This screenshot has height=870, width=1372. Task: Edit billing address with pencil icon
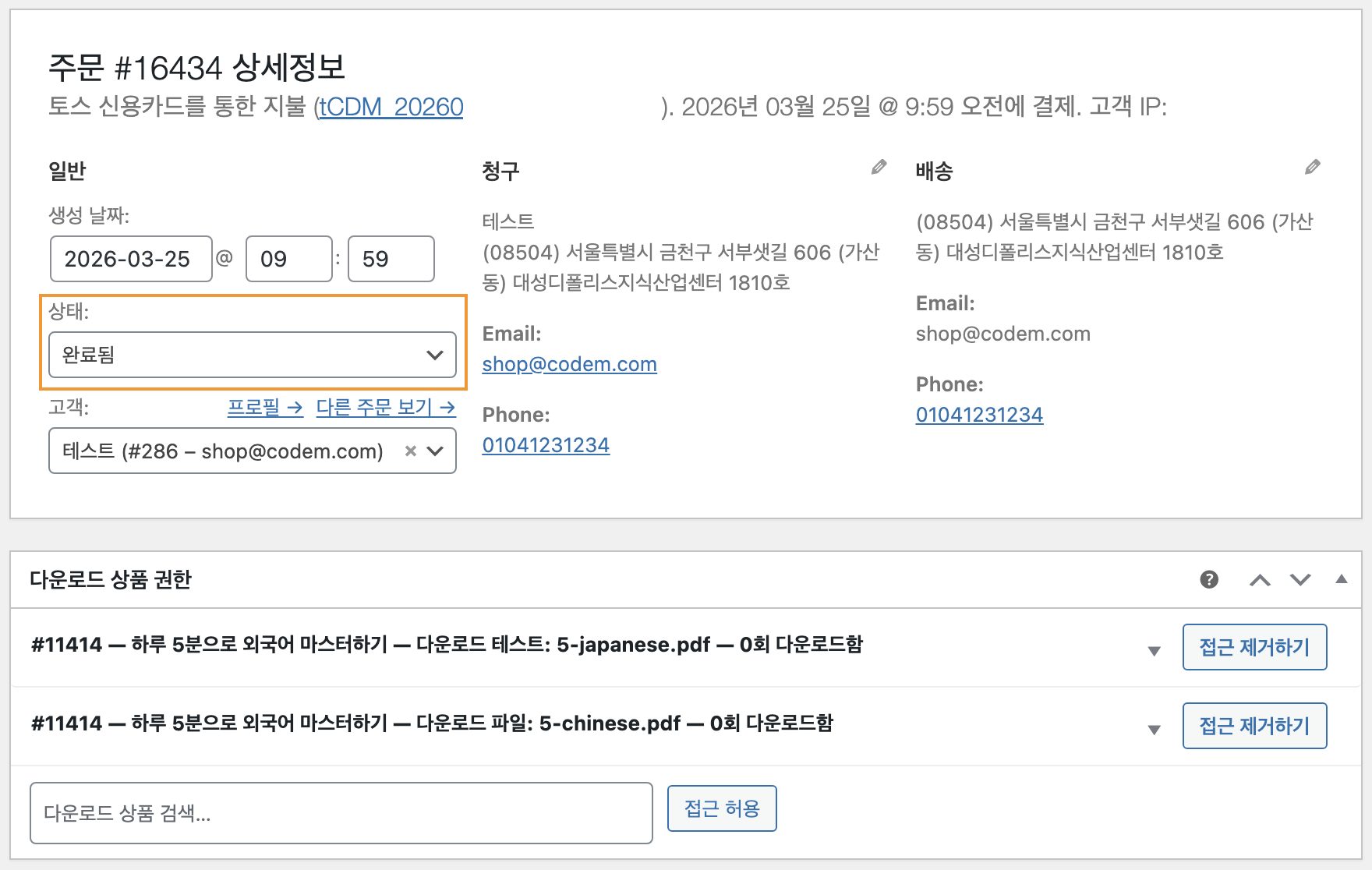(x=879, y=168)
